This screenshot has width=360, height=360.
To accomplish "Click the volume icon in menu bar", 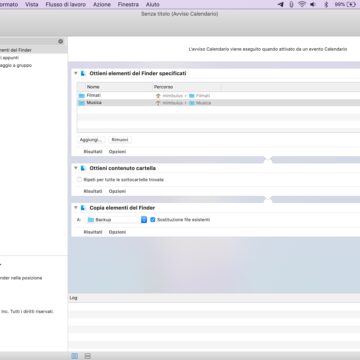I will [x=313, y=4].
